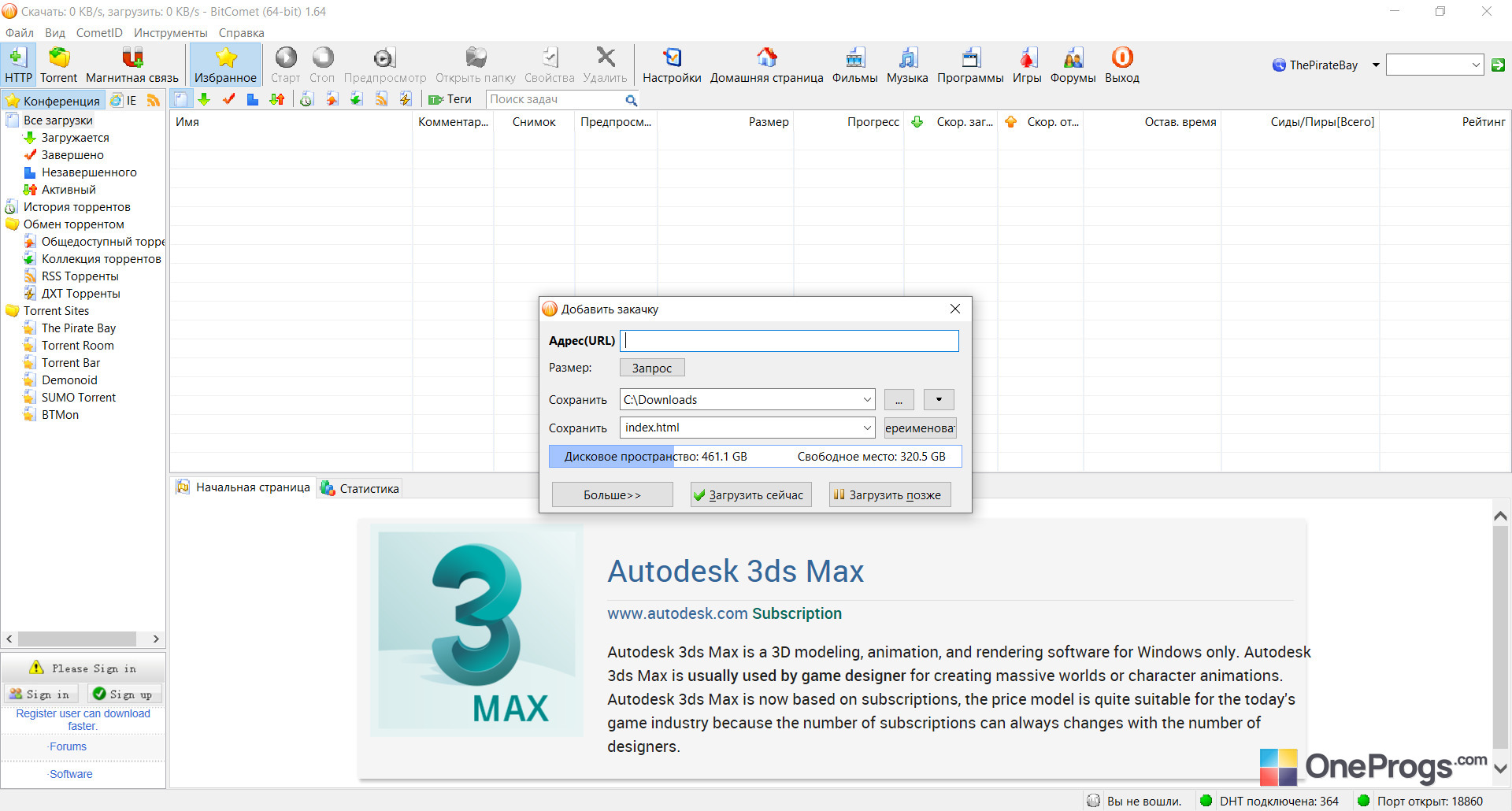The width and height of the screenshot is (1512, 811).
Task: Open the Статистика tab
Action: point(360,488)
